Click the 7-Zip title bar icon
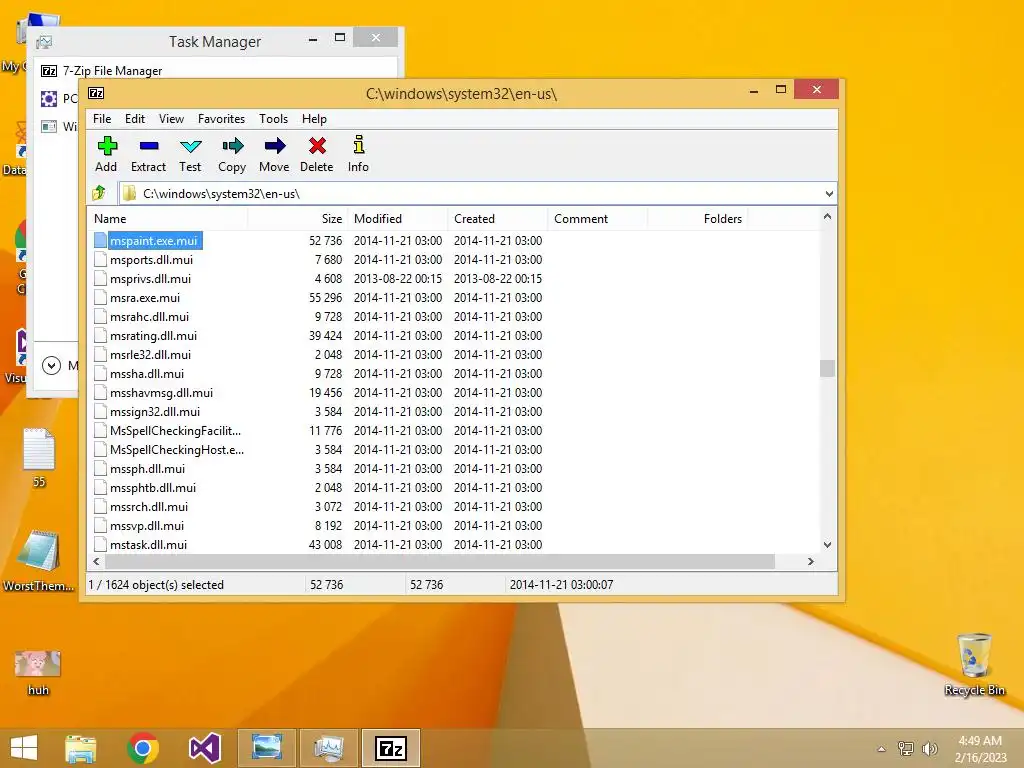Screen dimensions: 1024x768 [x=96, y=93]
